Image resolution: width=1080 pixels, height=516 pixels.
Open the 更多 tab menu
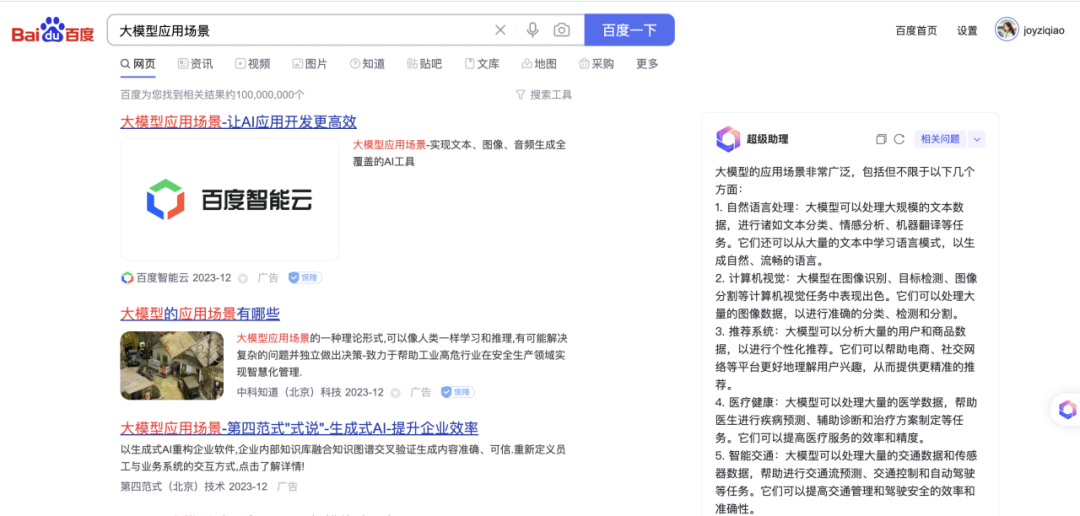(647, 64)
